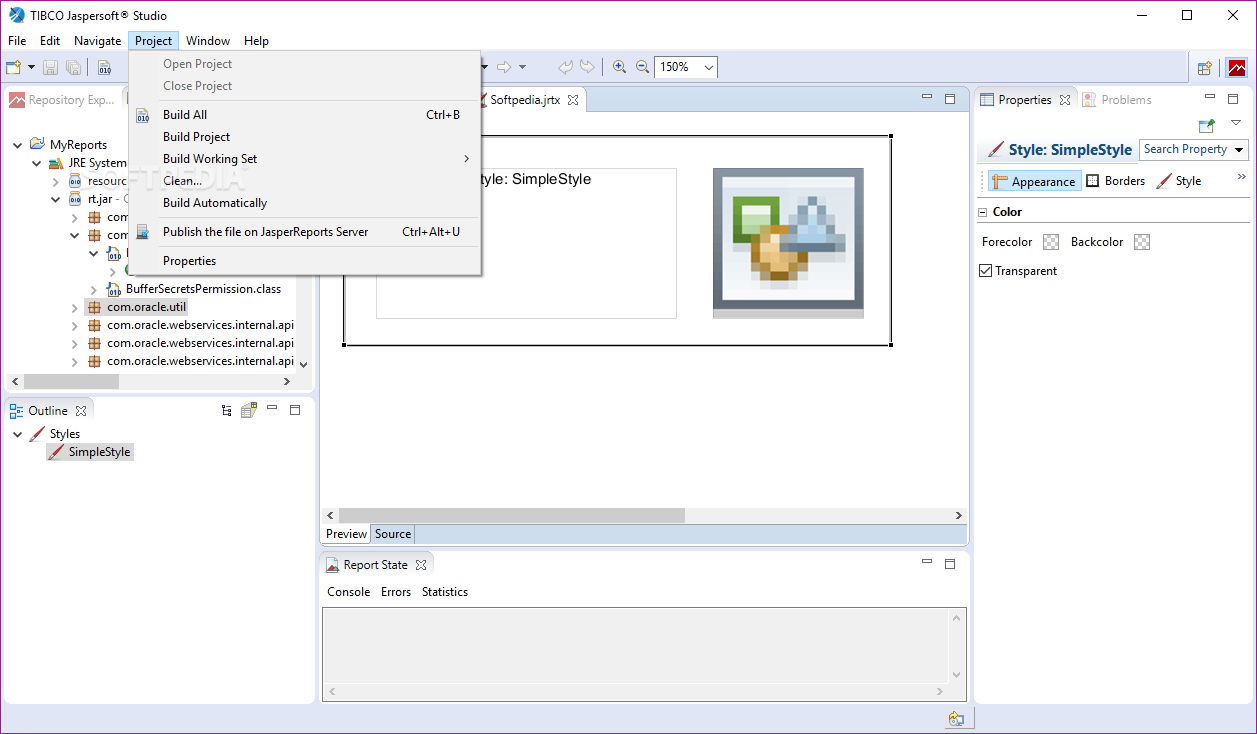1257x734 pixels.
Task: Expand the com.oracle.util package
Action: pyautogui.click(x=74, y=308)
